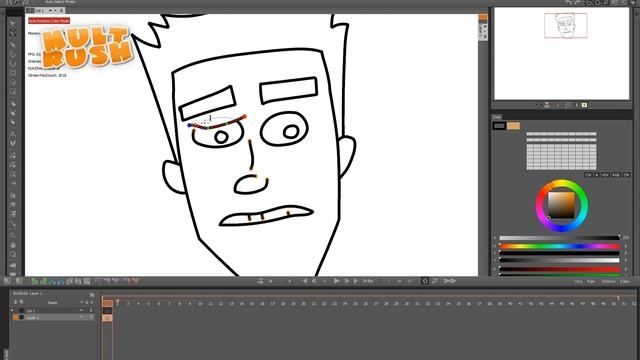Switch to the RGB slider mode
640x360 pixels.
click(x=616, y=175)
